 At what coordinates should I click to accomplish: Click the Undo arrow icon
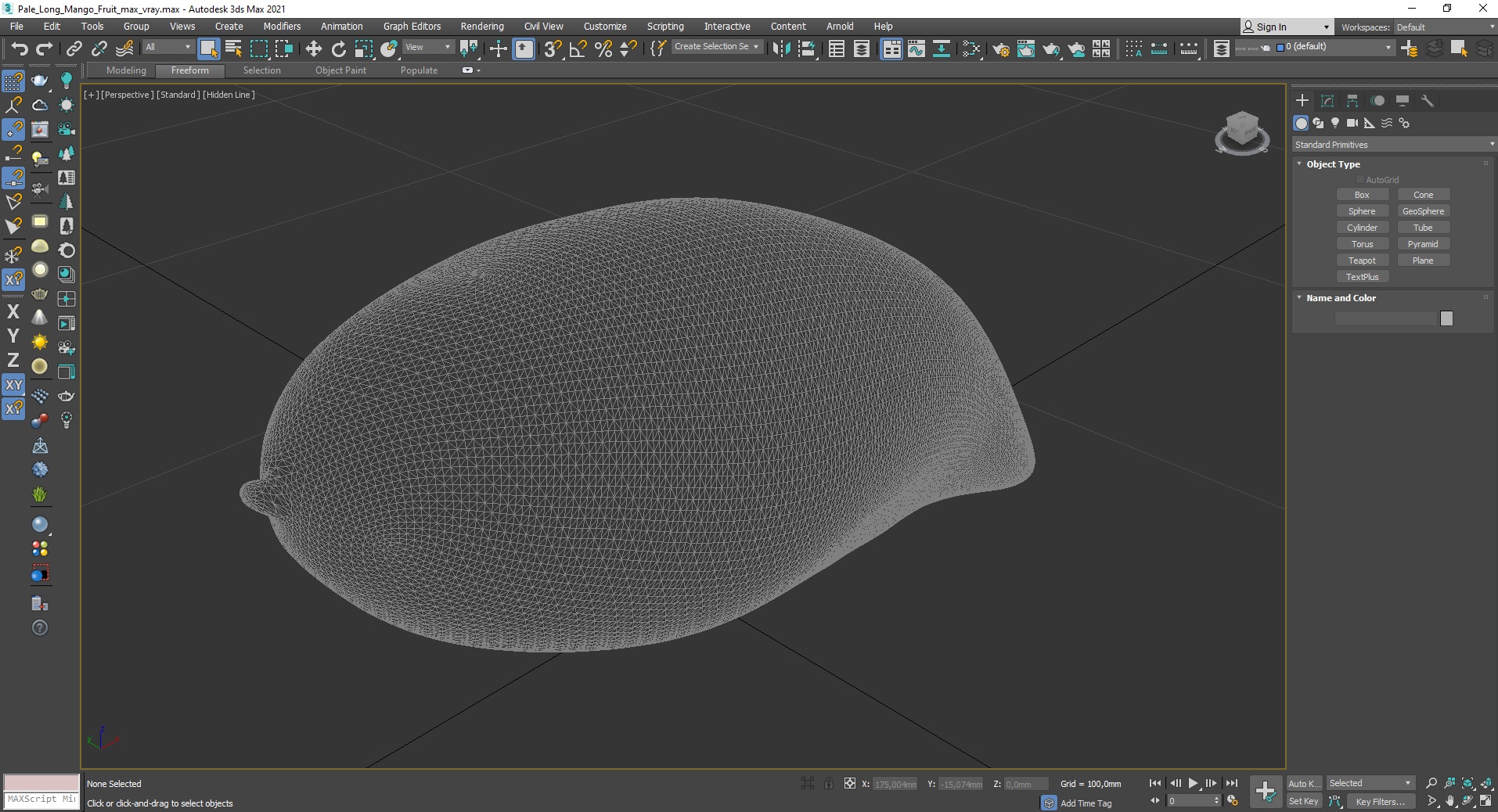tap(19, 49)
